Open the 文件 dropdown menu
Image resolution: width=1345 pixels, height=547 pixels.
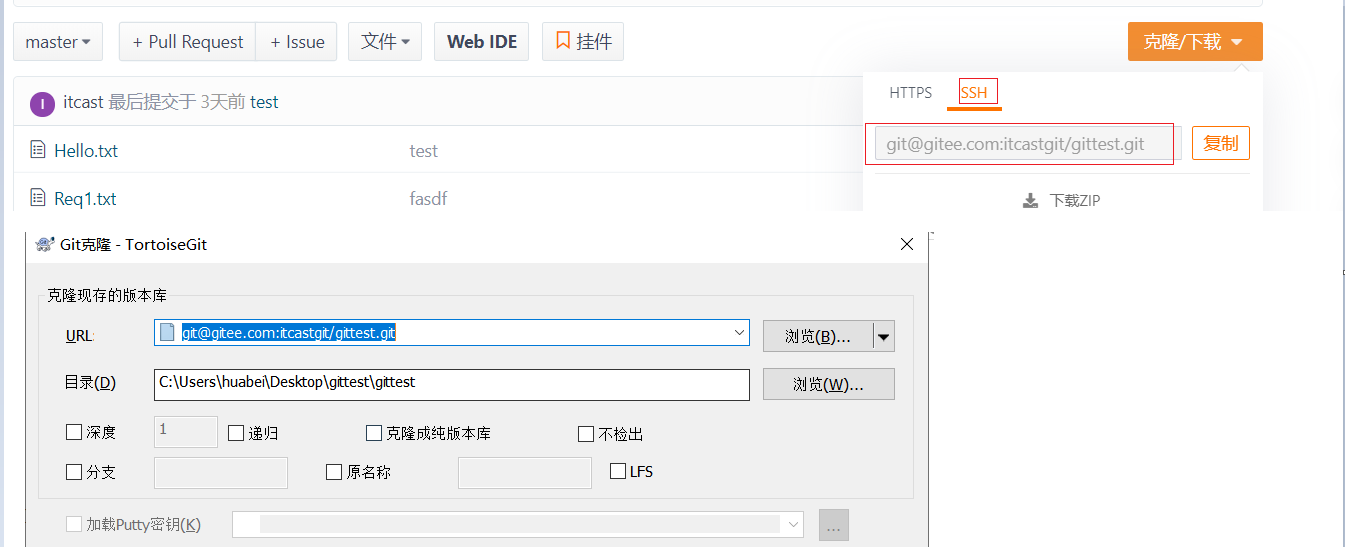click(385, 42)
